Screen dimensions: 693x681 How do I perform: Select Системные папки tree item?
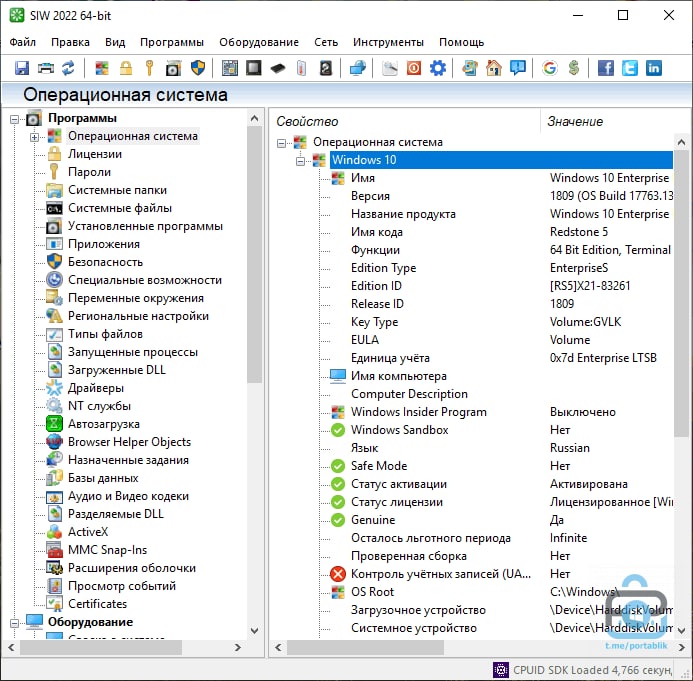[x=117, y=190]
